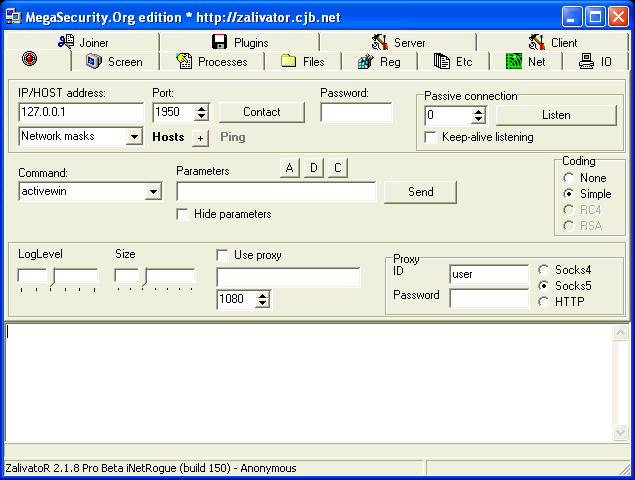The height and width of the screenshot is (480, 635).
Task: Open the Processes tab icon
Action: coord(184,62)
